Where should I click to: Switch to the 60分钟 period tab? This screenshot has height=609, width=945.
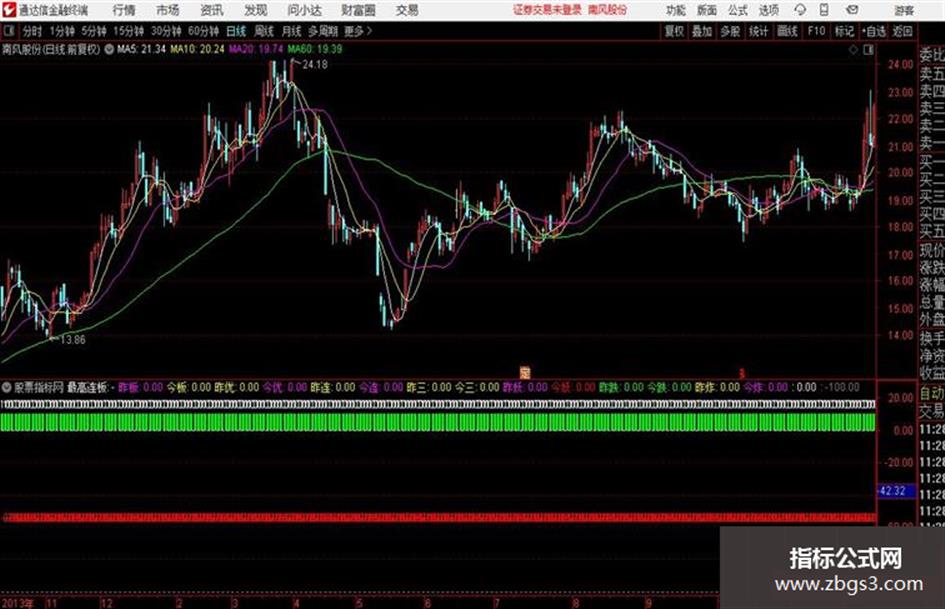(x=203, y=31)
